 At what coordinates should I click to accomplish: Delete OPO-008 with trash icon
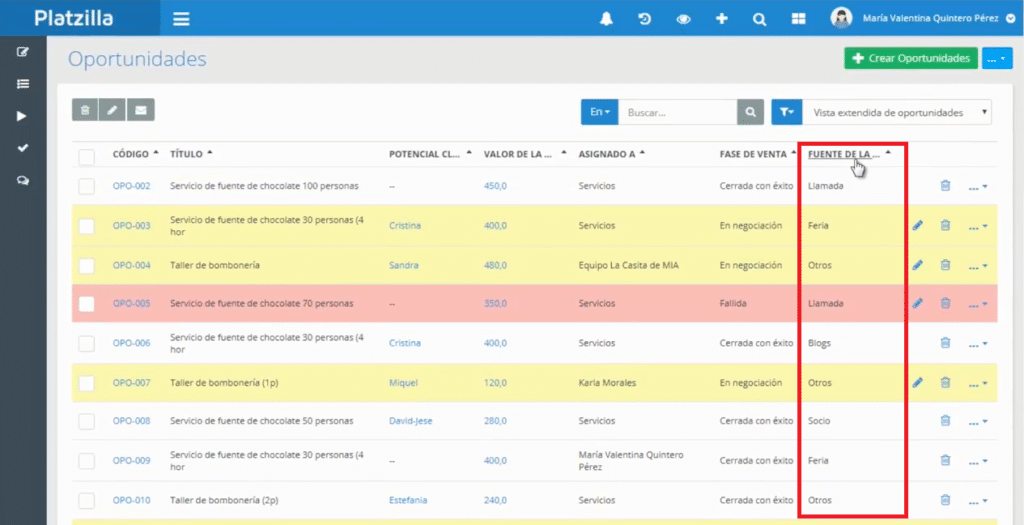(945, 421)
